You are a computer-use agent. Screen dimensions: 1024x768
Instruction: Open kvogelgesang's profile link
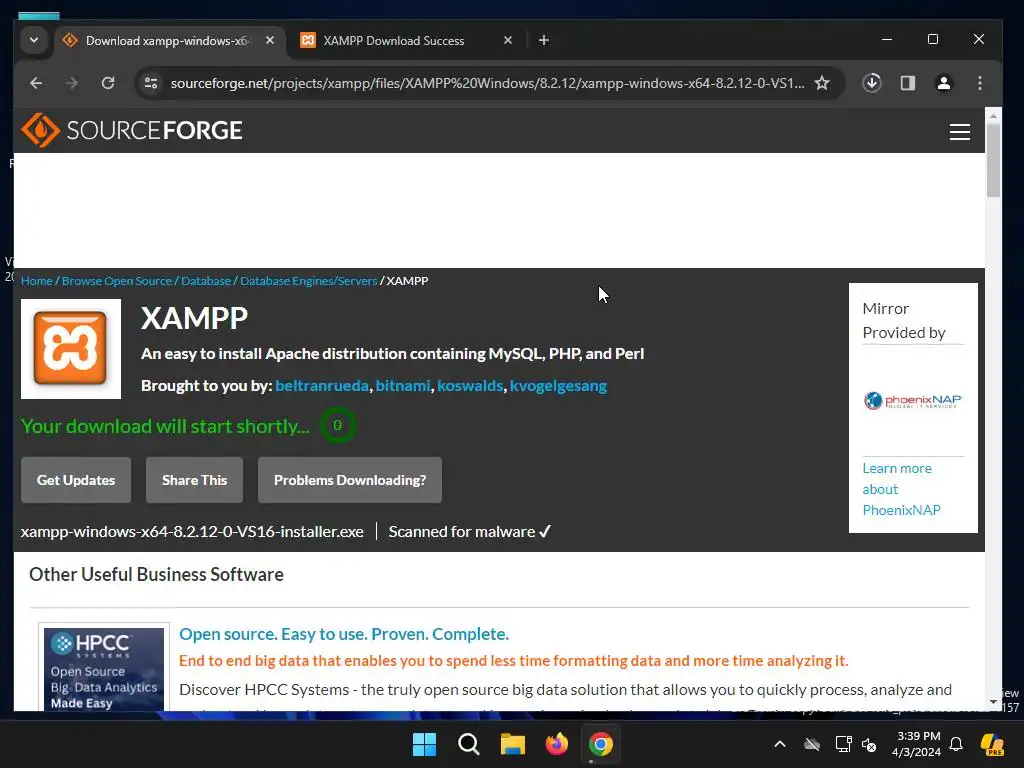point(558,386)
